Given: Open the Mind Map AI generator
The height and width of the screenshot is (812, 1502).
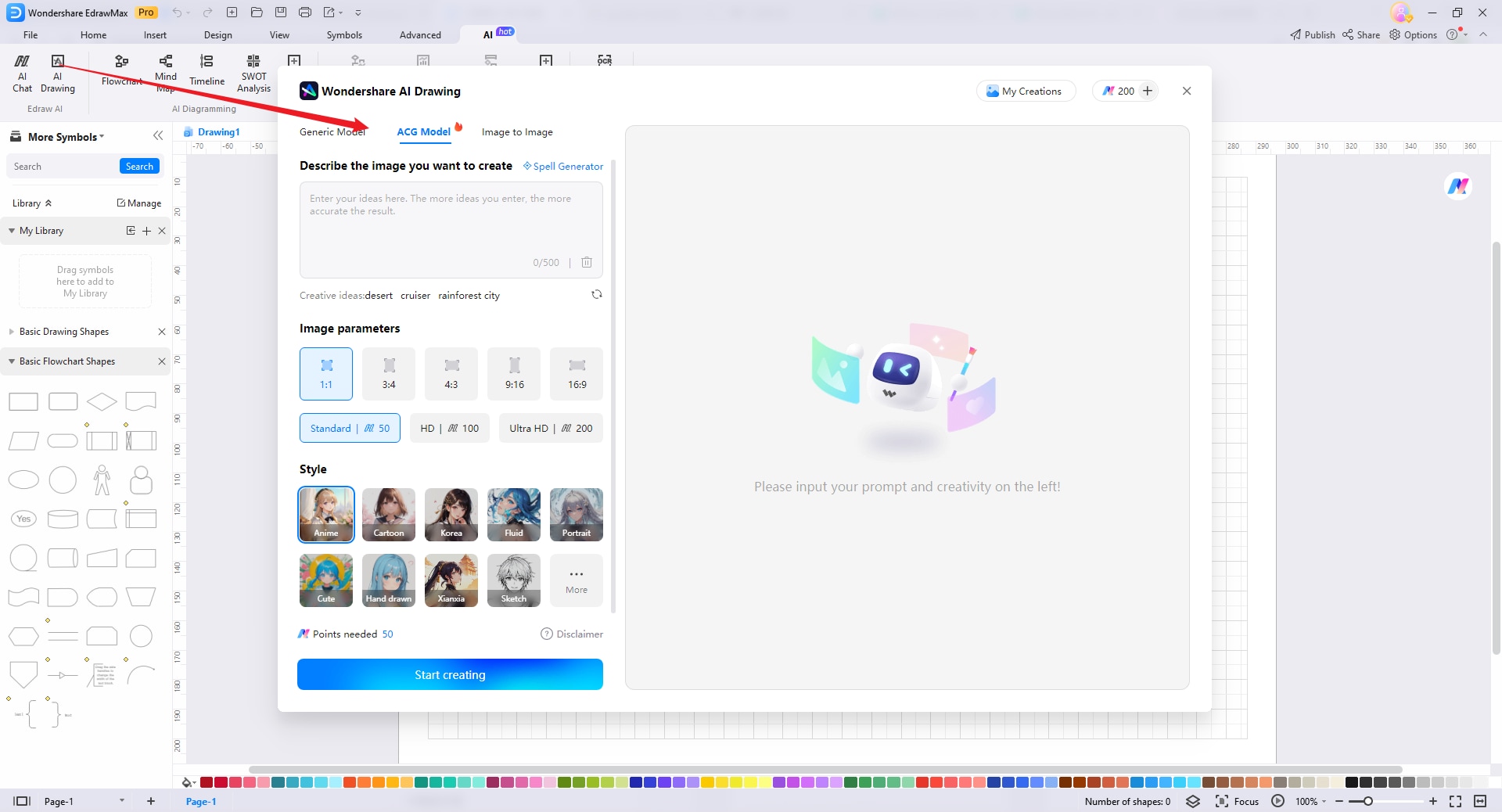Looking at the screenshot, I should [x=165, y=74].
